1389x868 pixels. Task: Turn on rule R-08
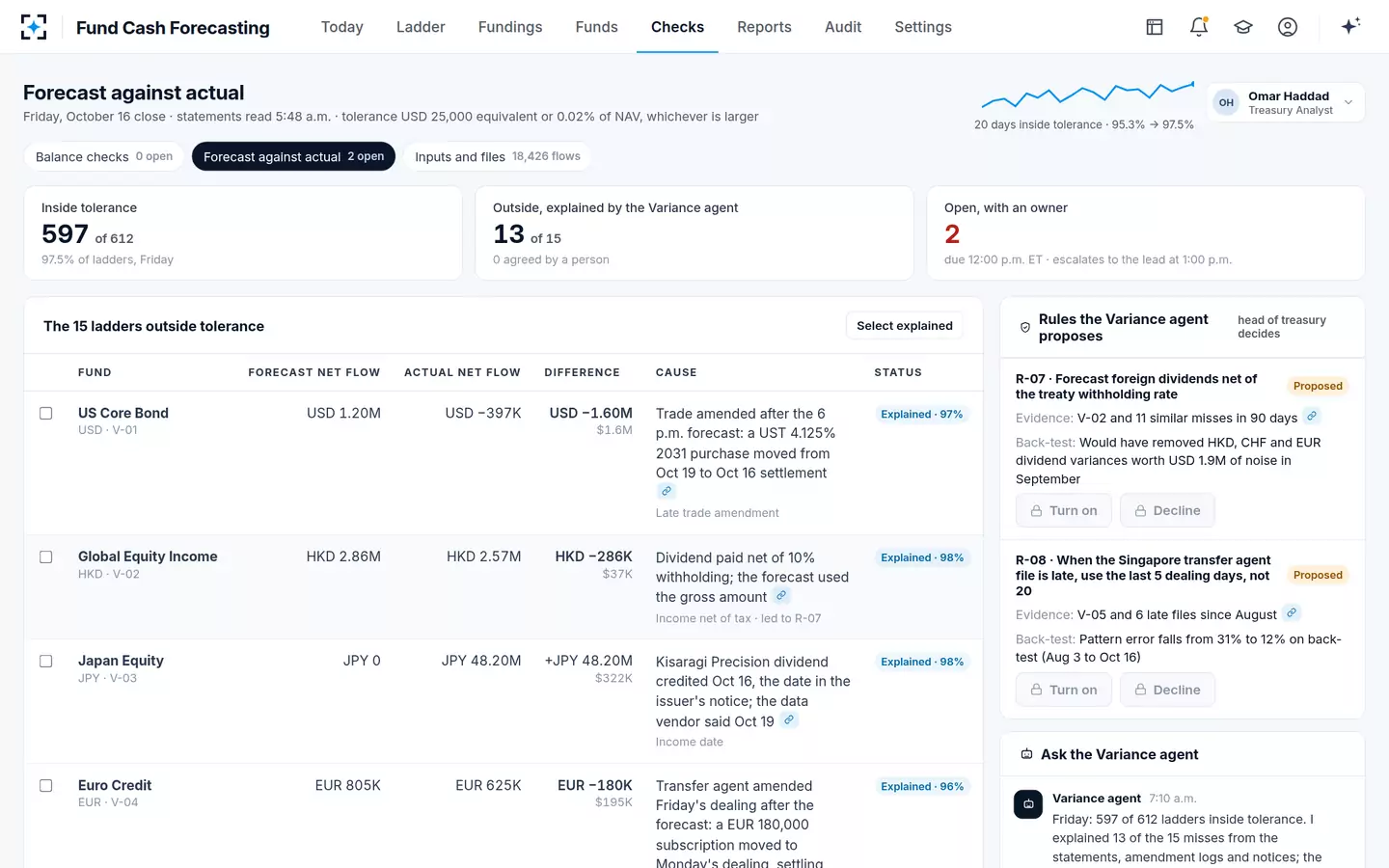pos(1064,691)
